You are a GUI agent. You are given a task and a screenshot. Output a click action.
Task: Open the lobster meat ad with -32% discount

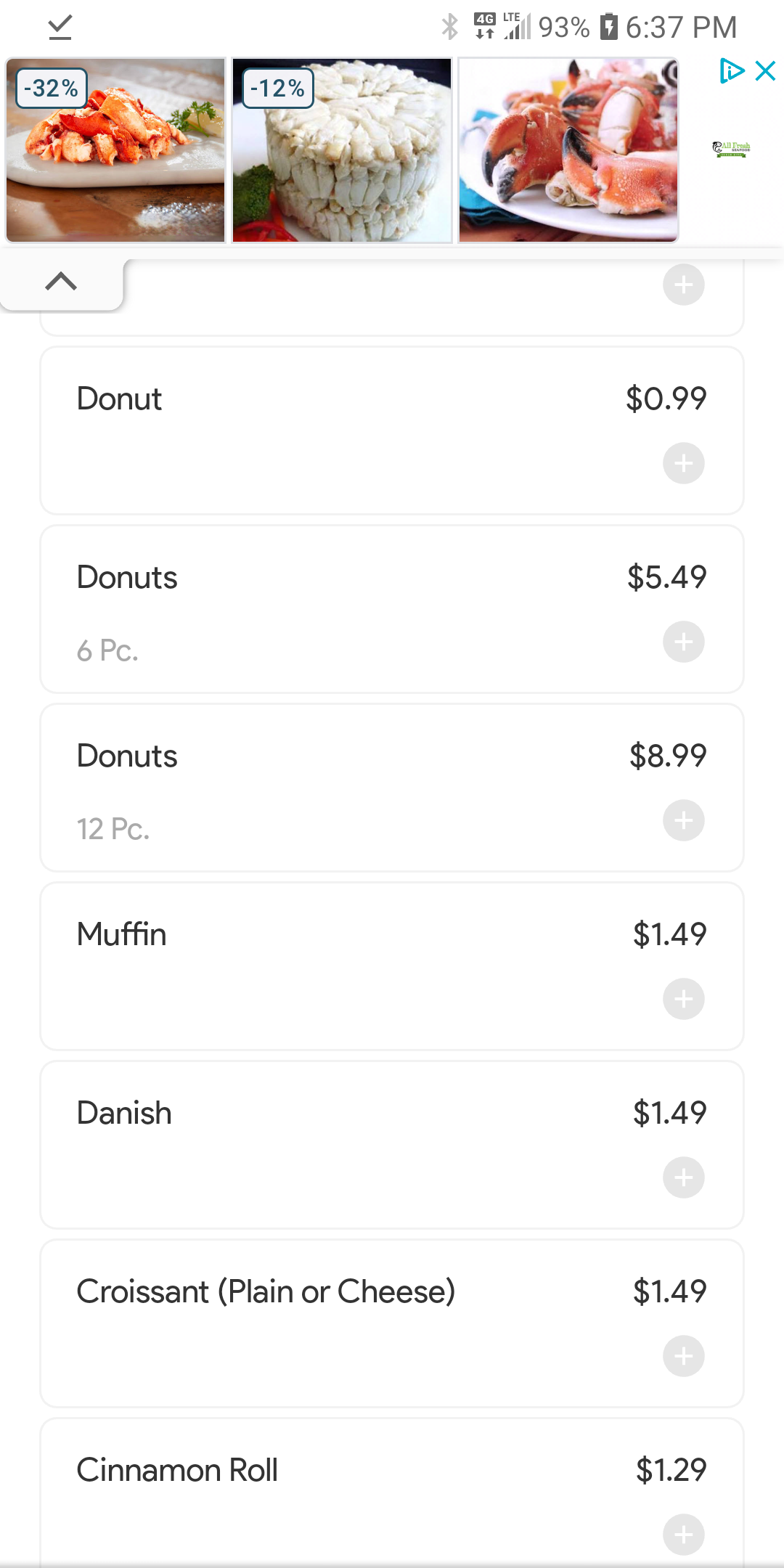(x=116, y=150)
